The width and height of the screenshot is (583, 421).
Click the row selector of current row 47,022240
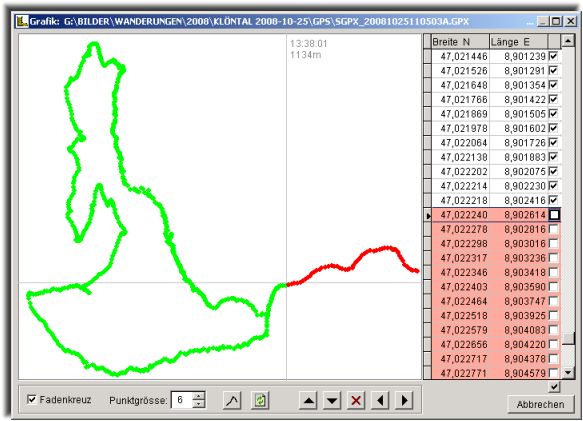tap(428, 215)
